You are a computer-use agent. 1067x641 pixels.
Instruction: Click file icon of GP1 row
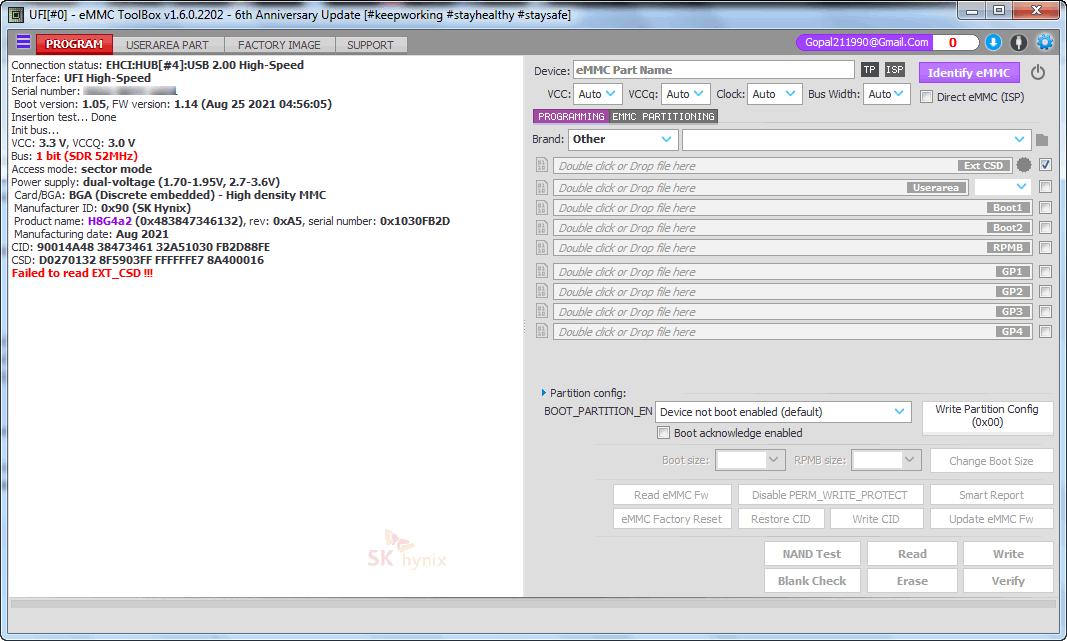pos(542,271)
